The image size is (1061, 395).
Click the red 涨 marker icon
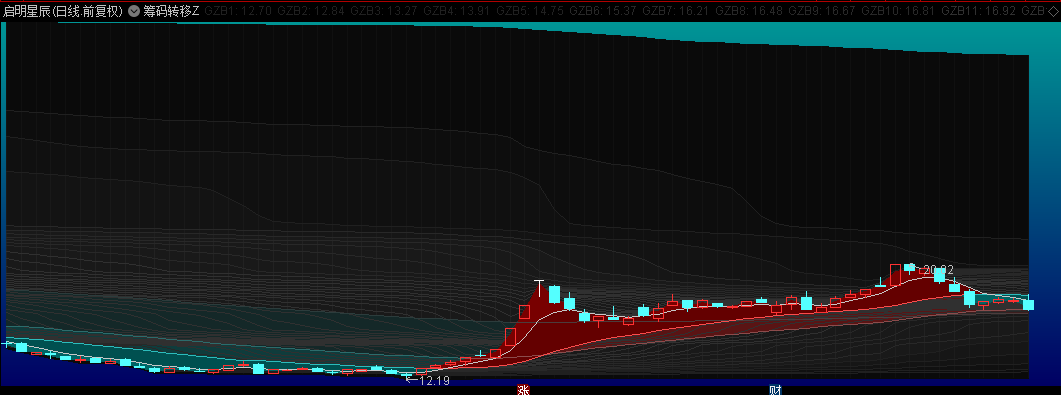coord(523,390)
